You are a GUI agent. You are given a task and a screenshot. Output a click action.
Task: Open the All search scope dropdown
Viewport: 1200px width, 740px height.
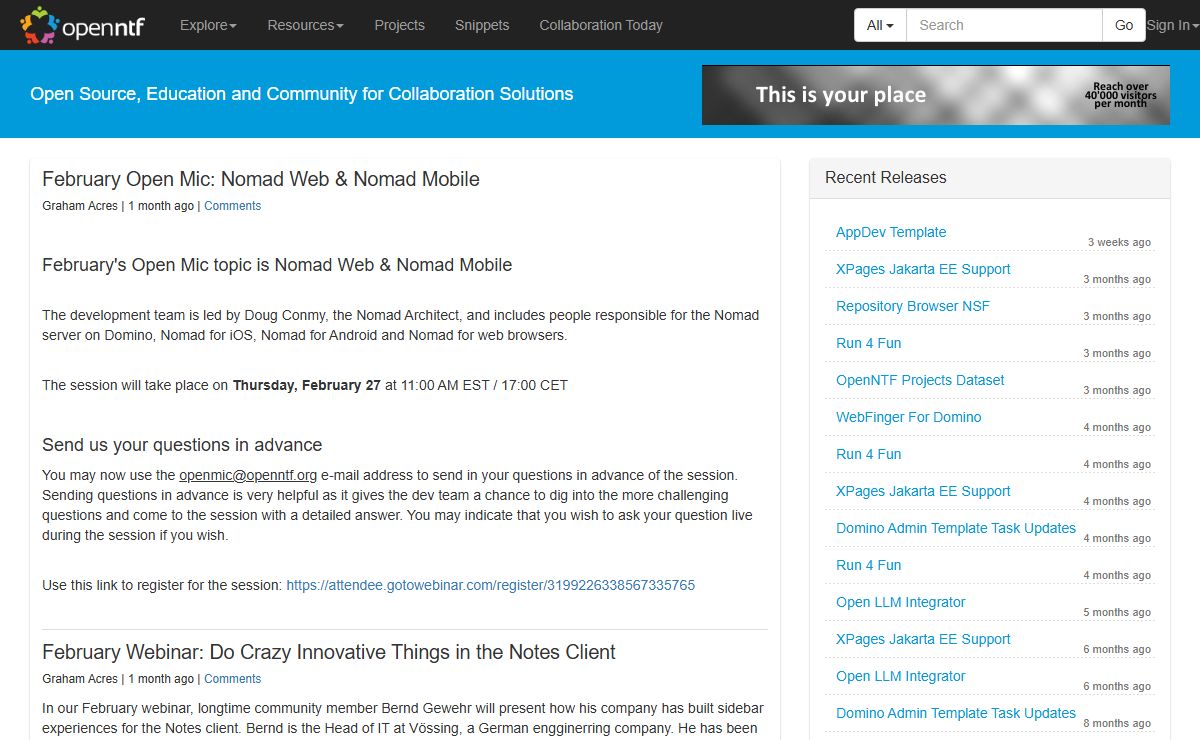click(880, 25)
